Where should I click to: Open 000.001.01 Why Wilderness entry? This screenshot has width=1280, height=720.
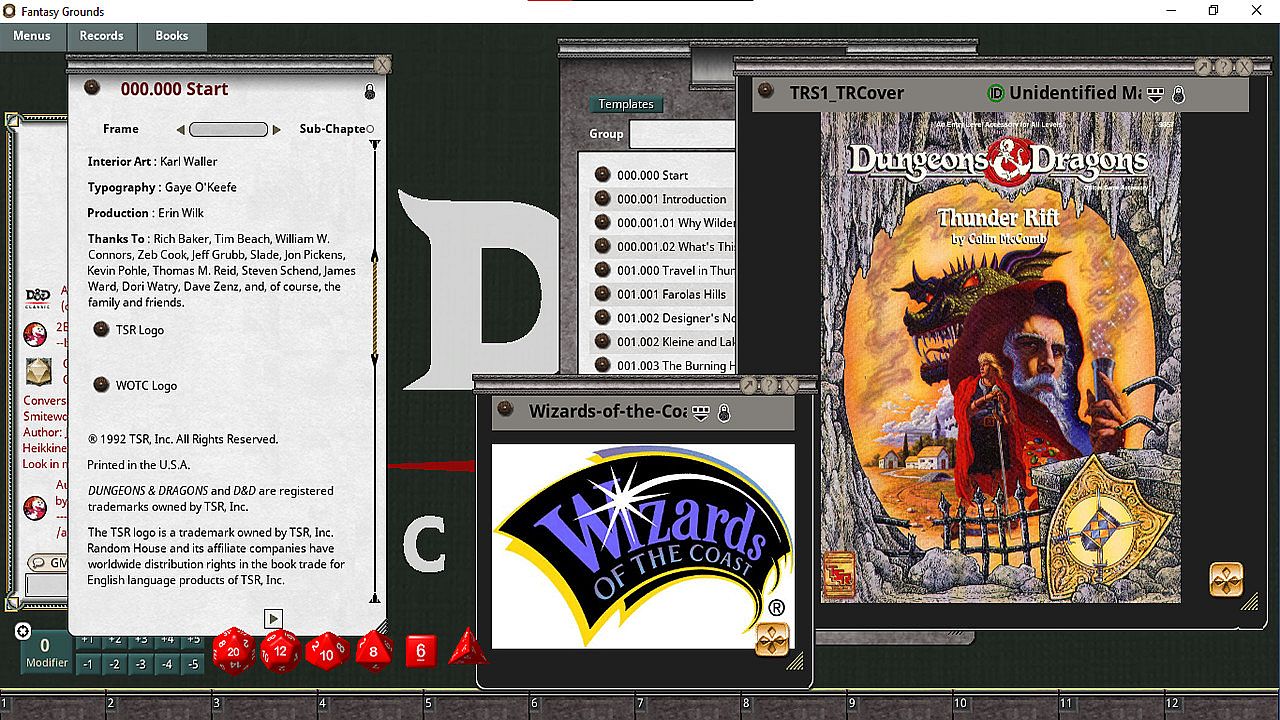(x=662, y=223)
